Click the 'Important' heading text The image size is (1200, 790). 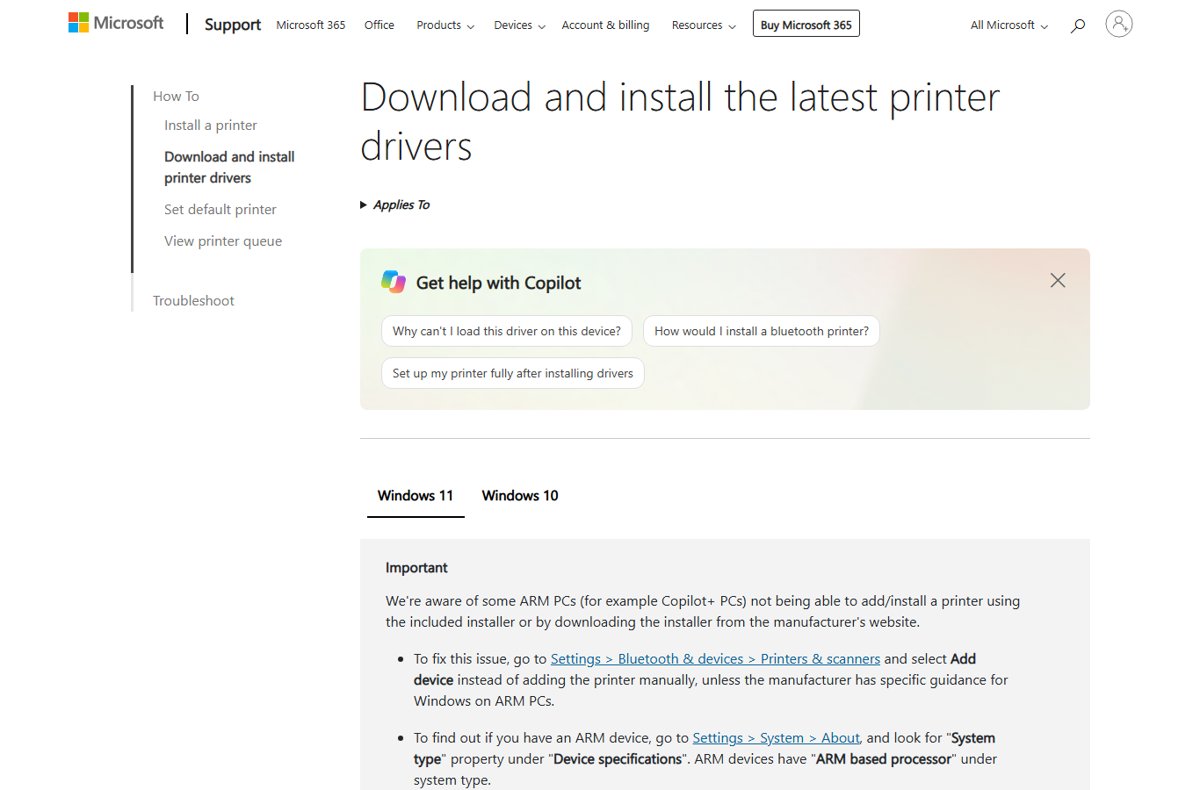tap(416, 567)
